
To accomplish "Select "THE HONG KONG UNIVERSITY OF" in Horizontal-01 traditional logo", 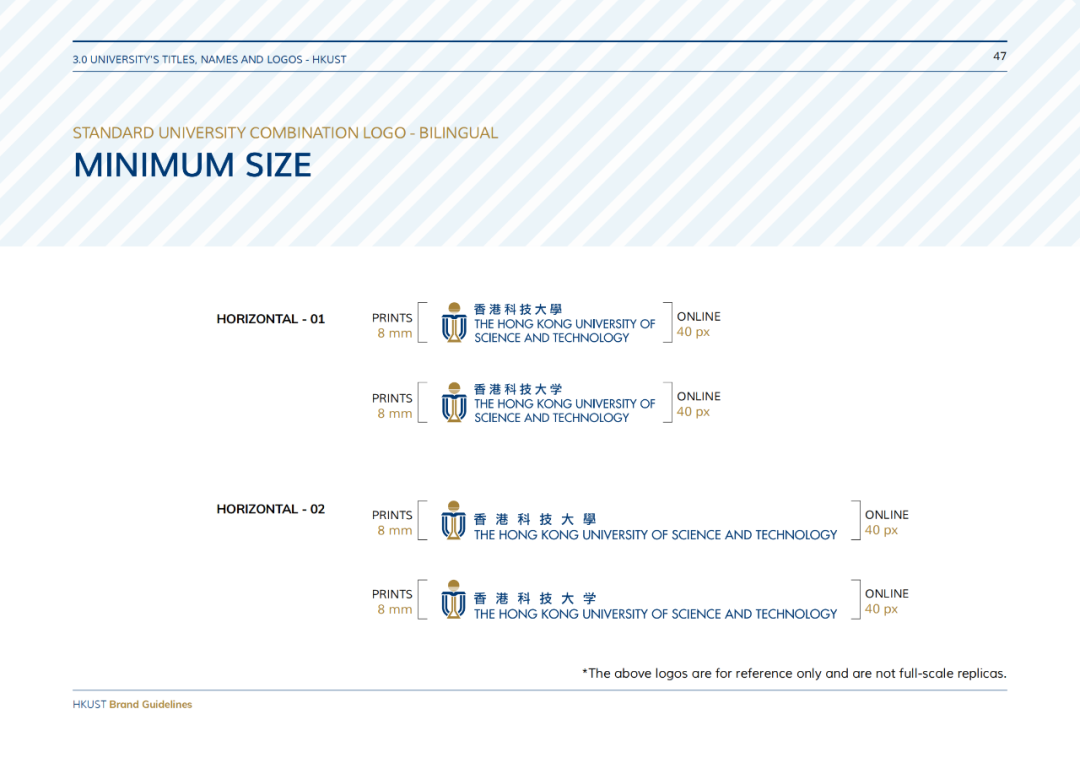I will [565, 324].
